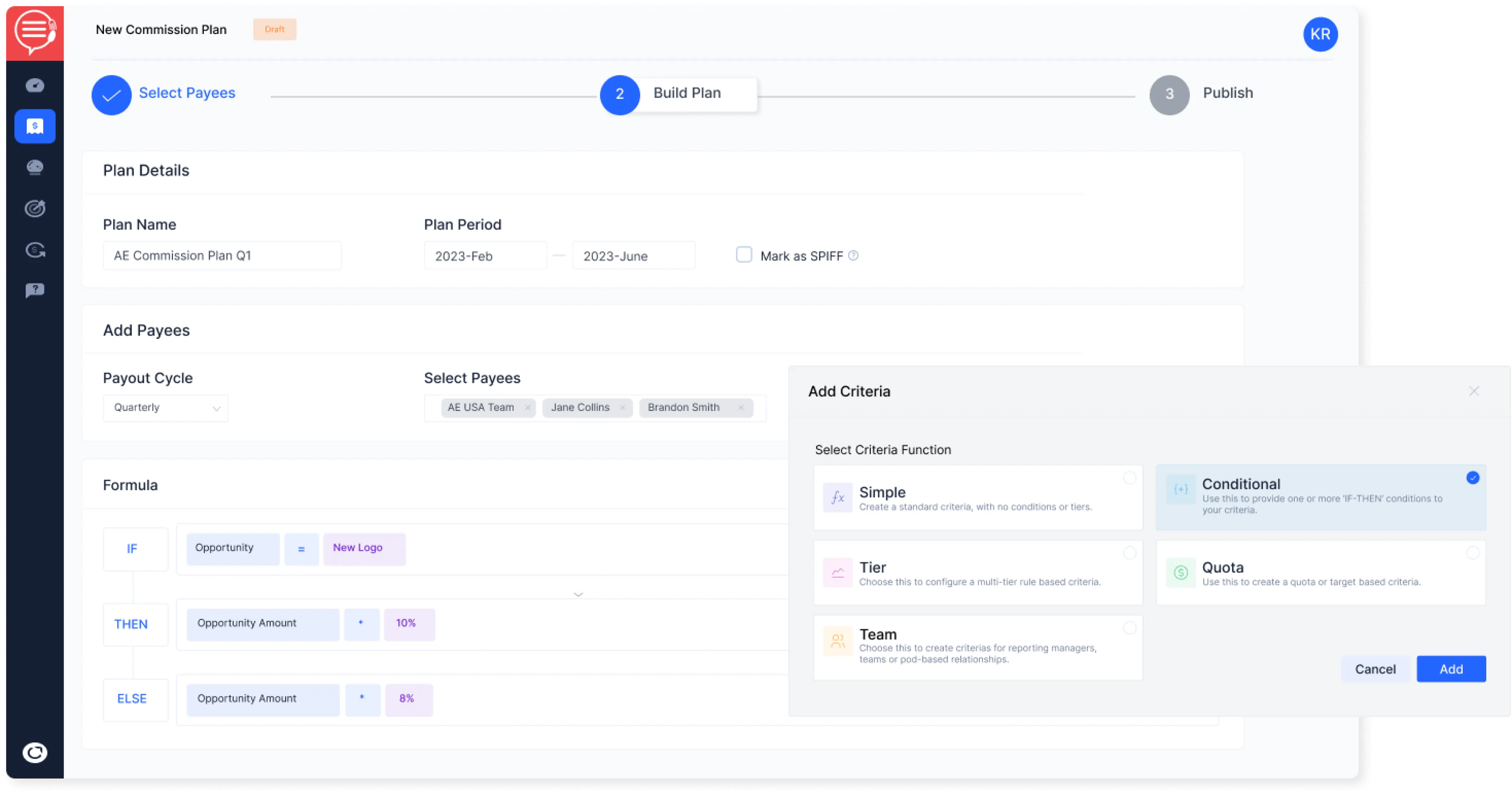Remove Brandon Smith payee tag
Screen dimensions: 1512x795
coord(741,408)
